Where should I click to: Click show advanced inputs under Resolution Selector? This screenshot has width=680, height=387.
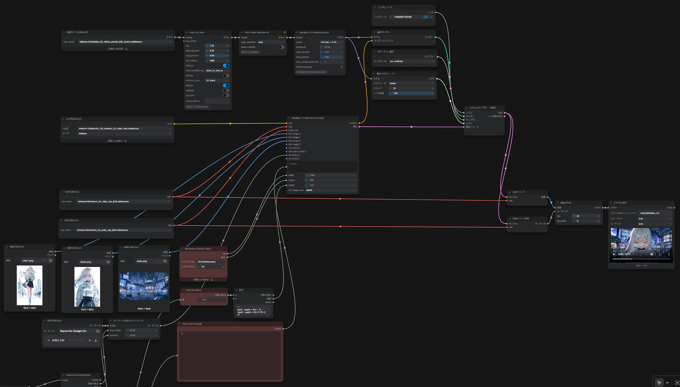(203, 280)
